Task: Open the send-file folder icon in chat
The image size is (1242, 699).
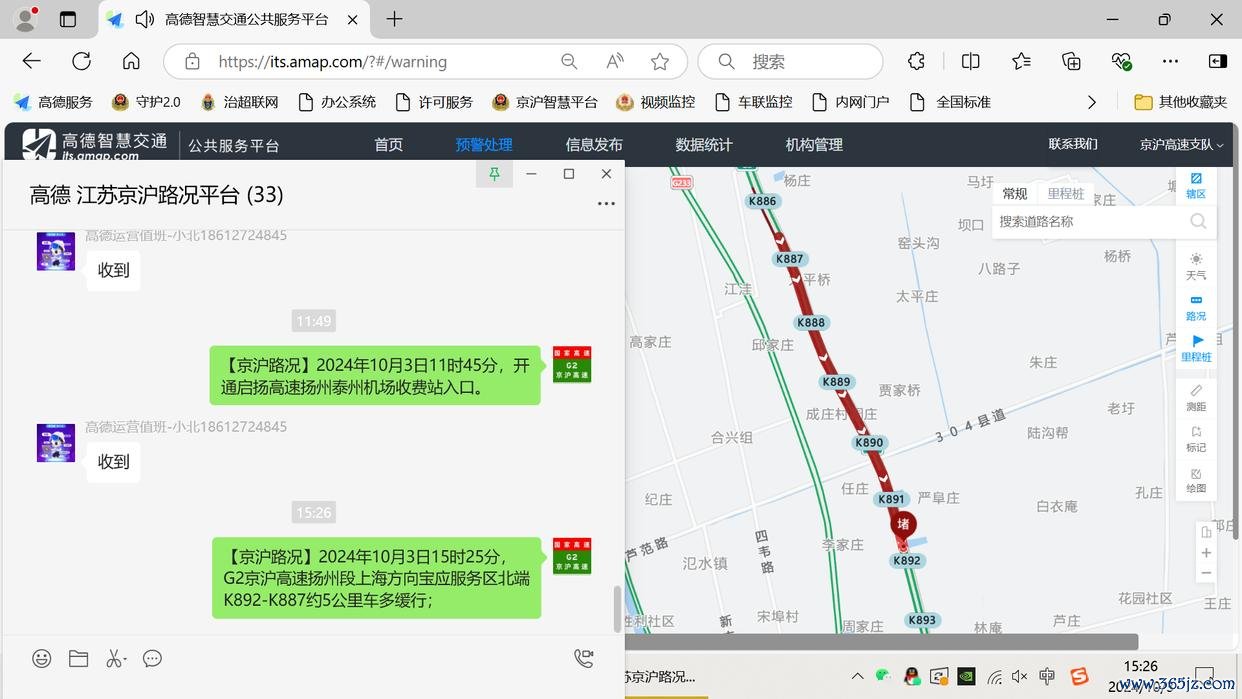Action: pos(78,658)
